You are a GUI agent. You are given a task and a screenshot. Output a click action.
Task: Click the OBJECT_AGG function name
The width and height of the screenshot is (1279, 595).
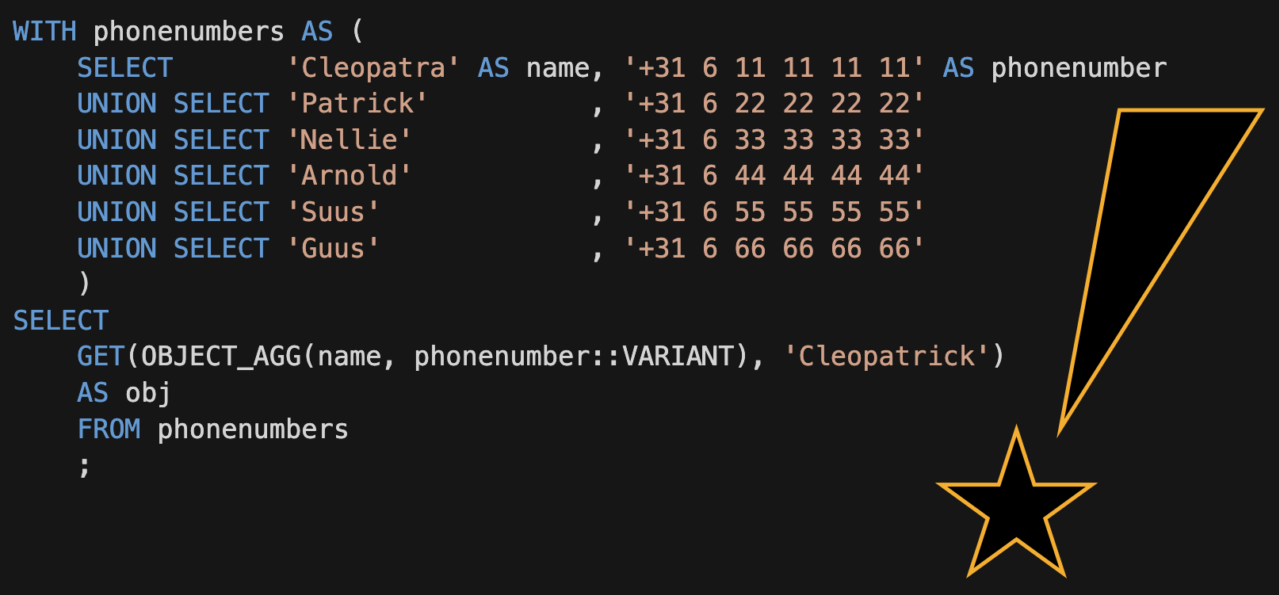point(220,356)
